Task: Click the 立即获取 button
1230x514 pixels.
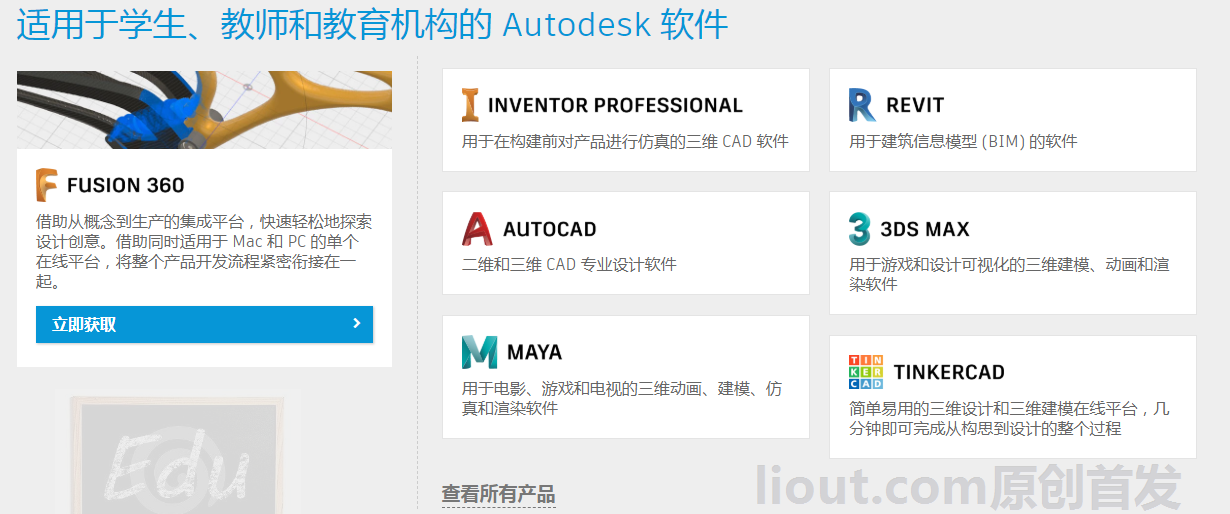Action: [204, 324]
